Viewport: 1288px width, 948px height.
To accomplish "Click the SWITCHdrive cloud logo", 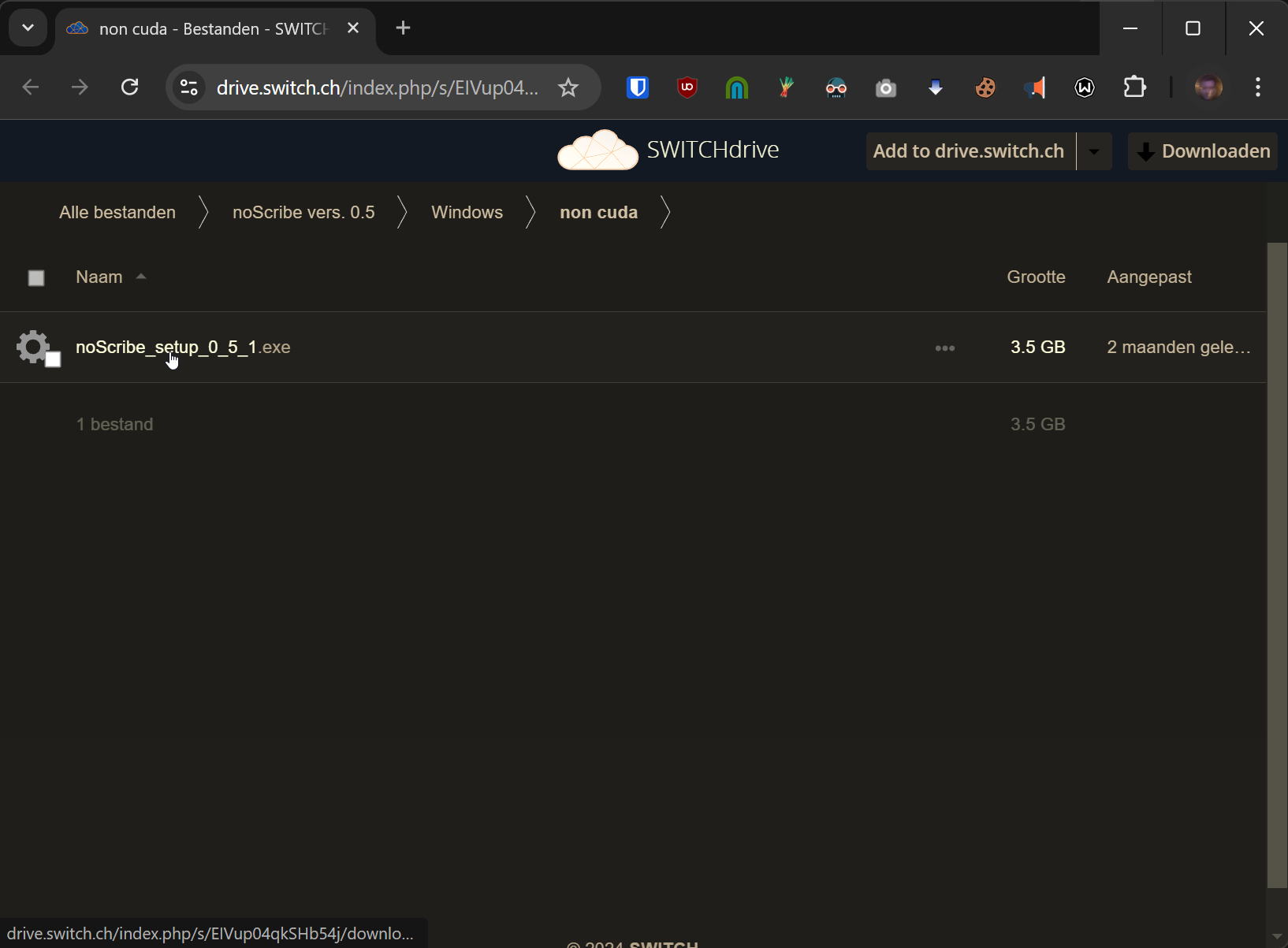I will [597, 150].
